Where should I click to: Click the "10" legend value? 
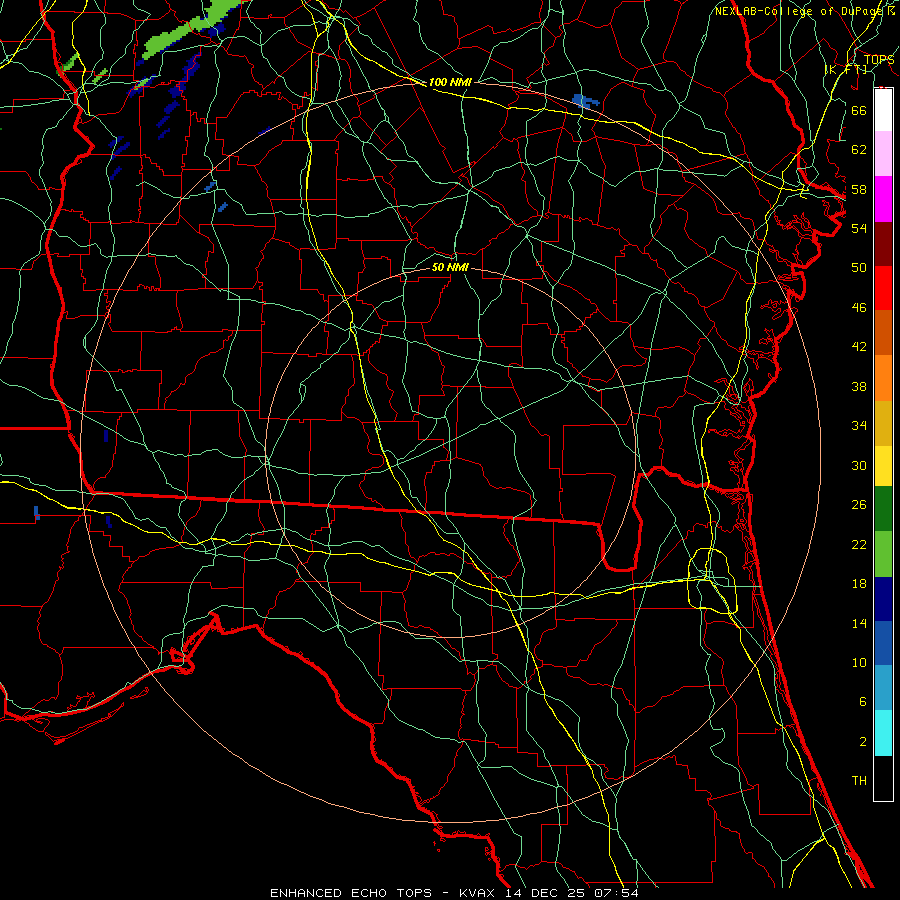point(859,662)
